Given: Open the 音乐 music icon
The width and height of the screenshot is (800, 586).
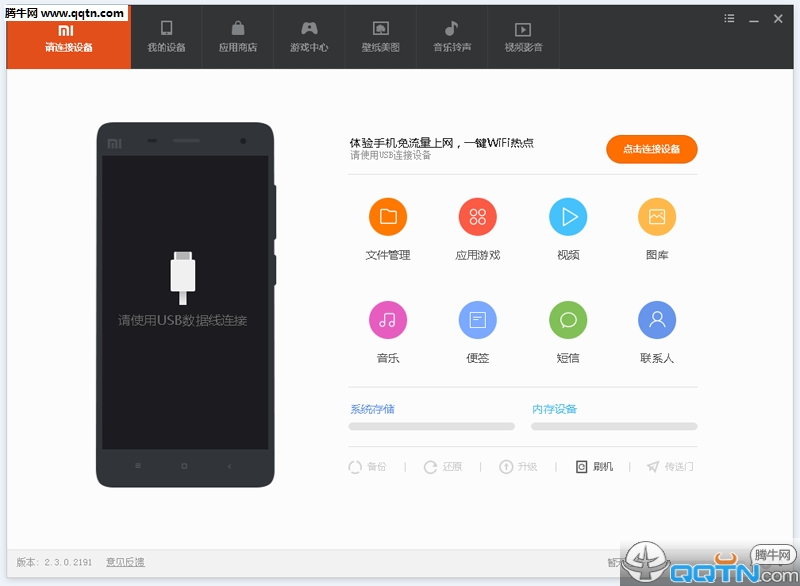Looking at the screenshot, I should point(388,320).
